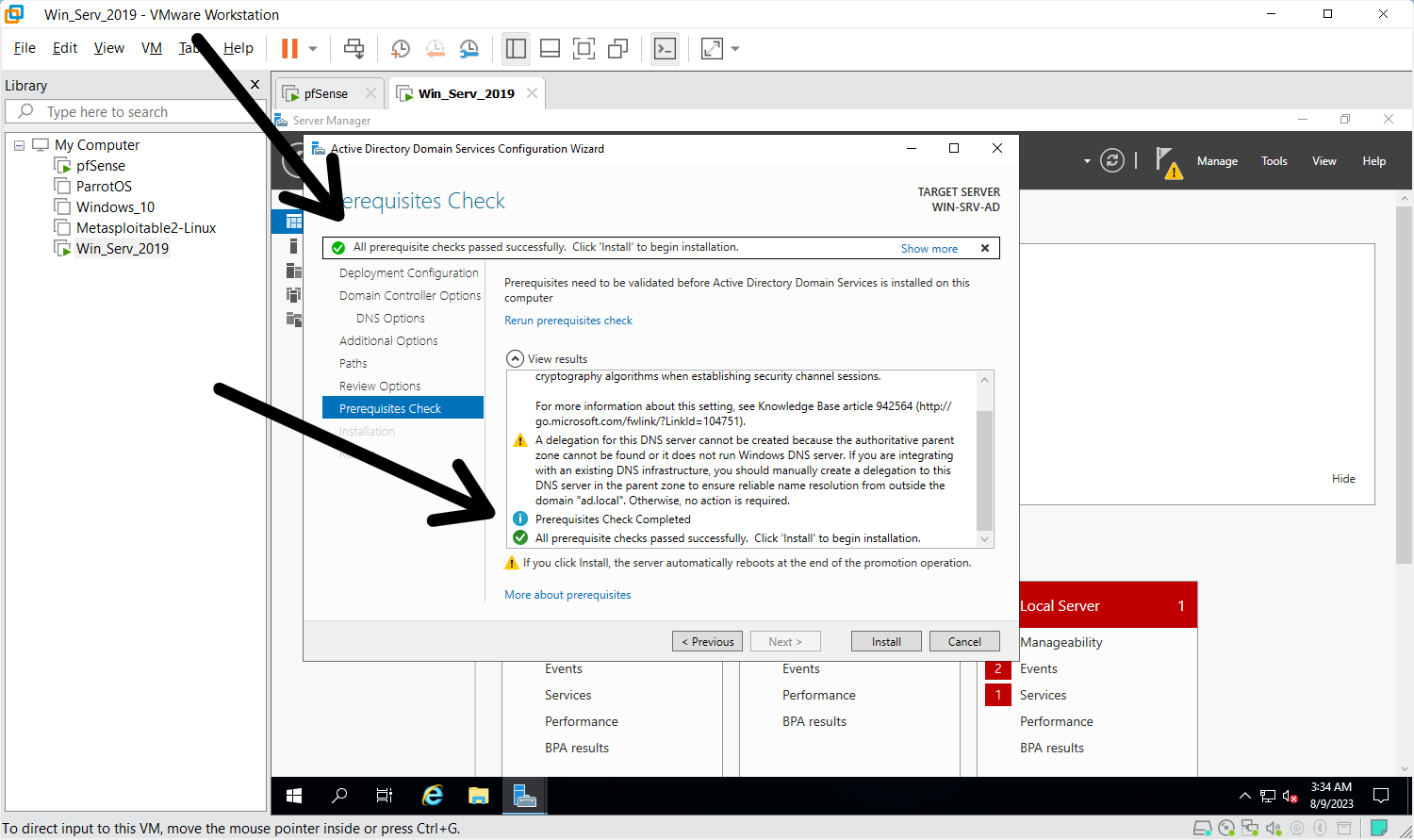Switch to the pfSense VM tab
1414x840 pixels.
[326, 93]
